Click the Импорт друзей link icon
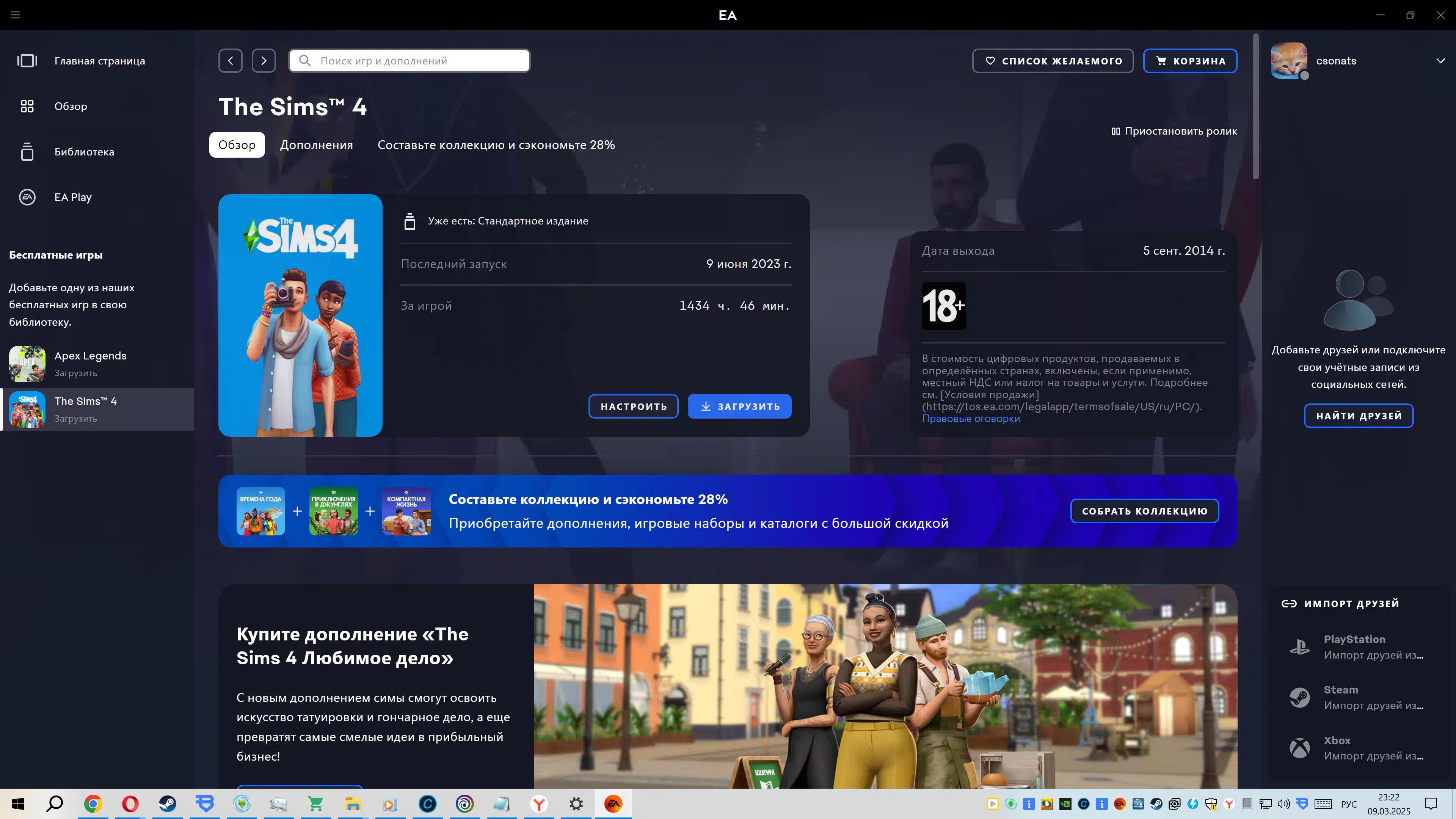Image resolution: width=1456 pixels, height=819 pixels. [x=1289, y=604]
